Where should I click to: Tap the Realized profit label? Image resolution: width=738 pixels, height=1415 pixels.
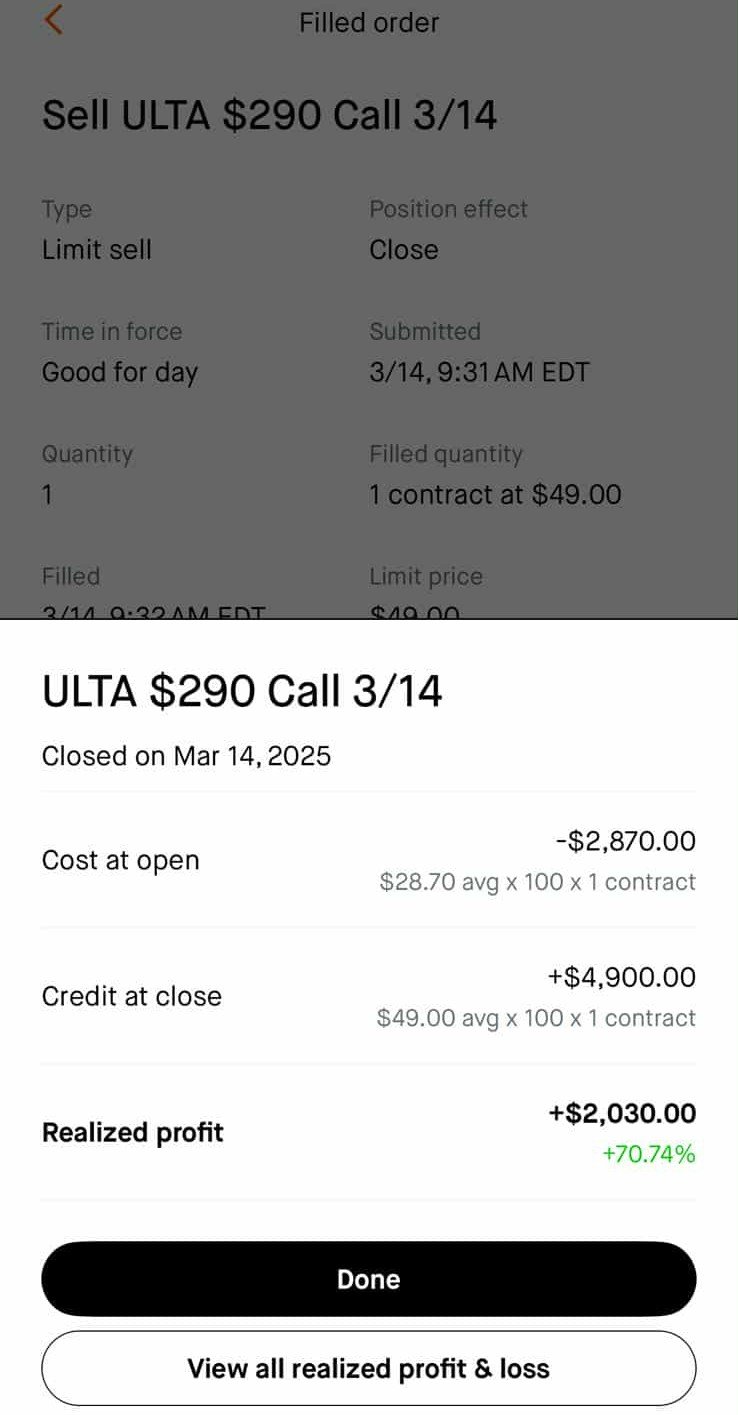pyautogui.click(x=133, y=1132)
